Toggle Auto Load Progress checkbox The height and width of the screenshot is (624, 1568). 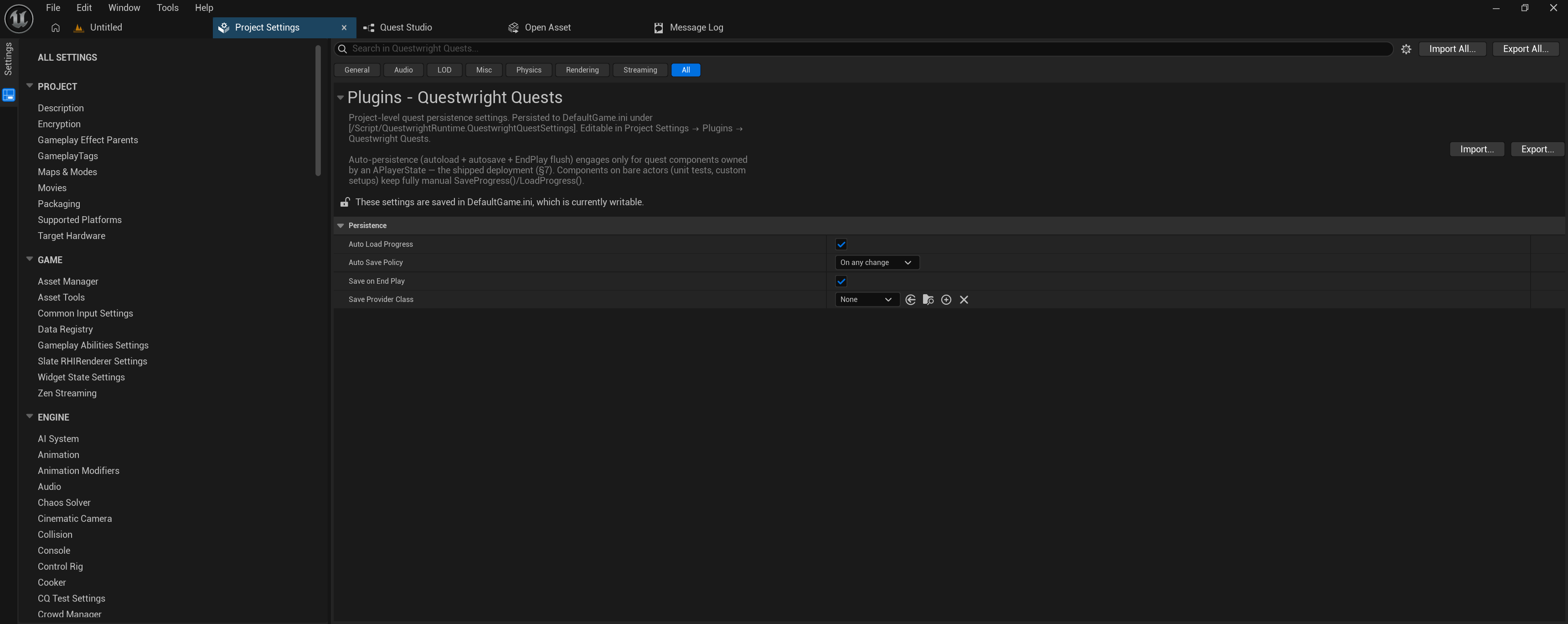(841, 244)
